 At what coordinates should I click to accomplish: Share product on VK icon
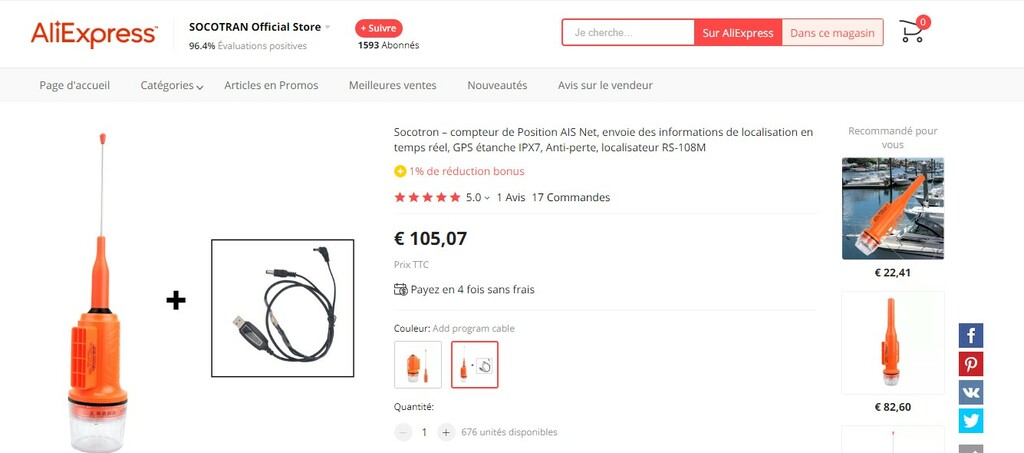tap(970, 393)
